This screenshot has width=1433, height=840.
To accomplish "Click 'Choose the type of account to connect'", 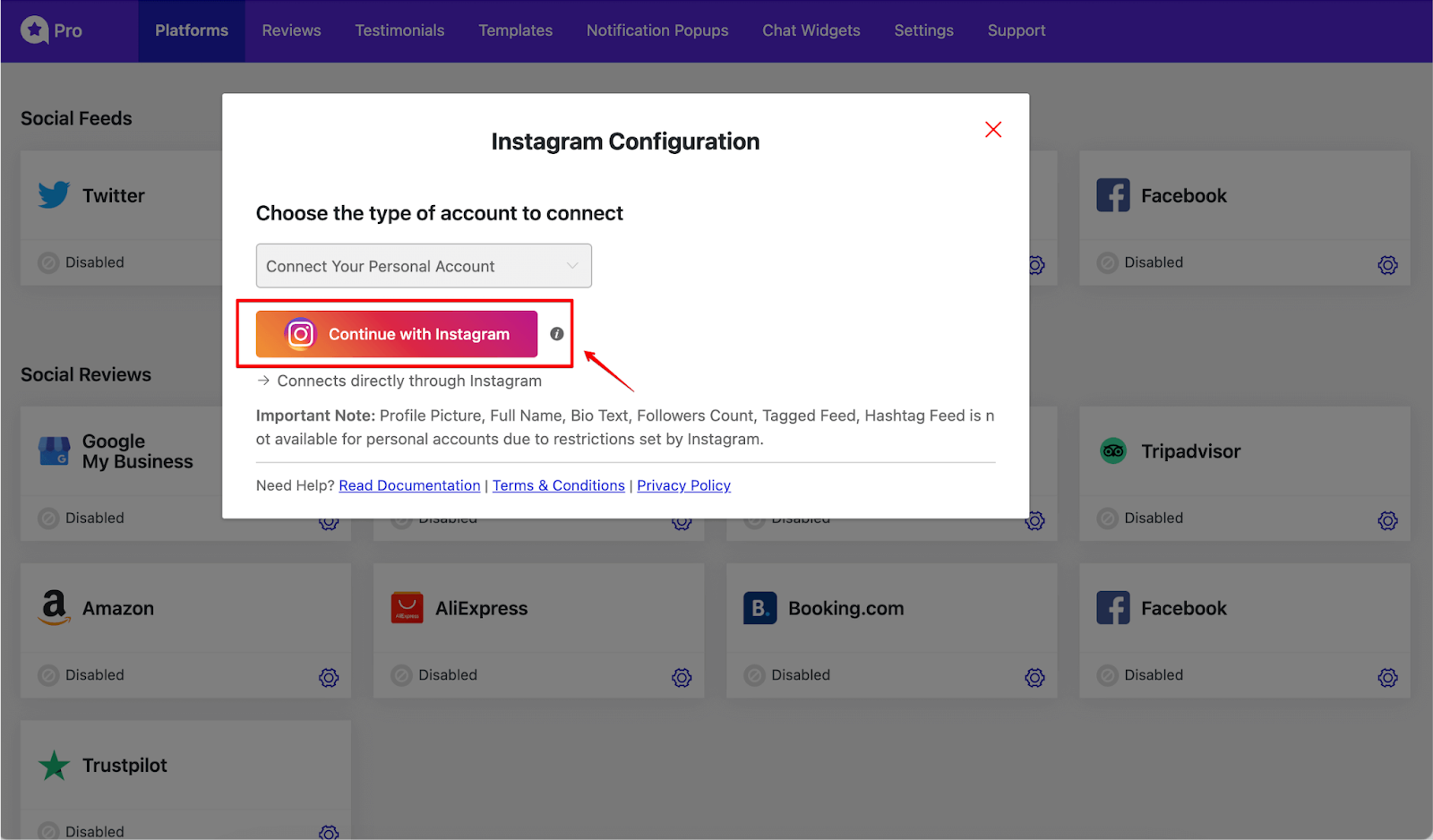I will (440, 213).
